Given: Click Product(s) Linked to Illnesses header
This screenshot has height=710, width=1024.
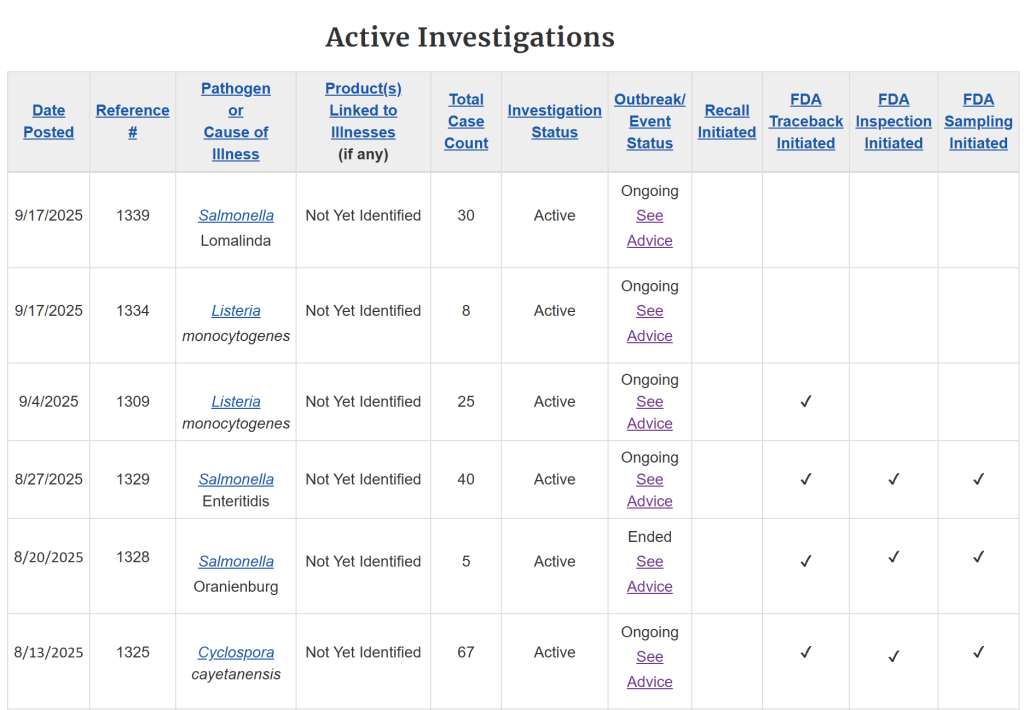Looking at the screenshot, I should [363, 110].
